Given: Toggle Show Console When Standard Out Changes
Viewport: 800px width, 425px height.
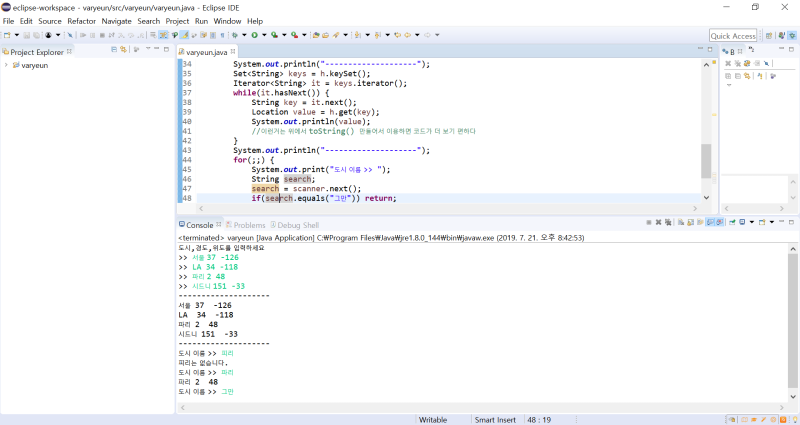Looking at the screenshot, I should [x=710, y=222].
